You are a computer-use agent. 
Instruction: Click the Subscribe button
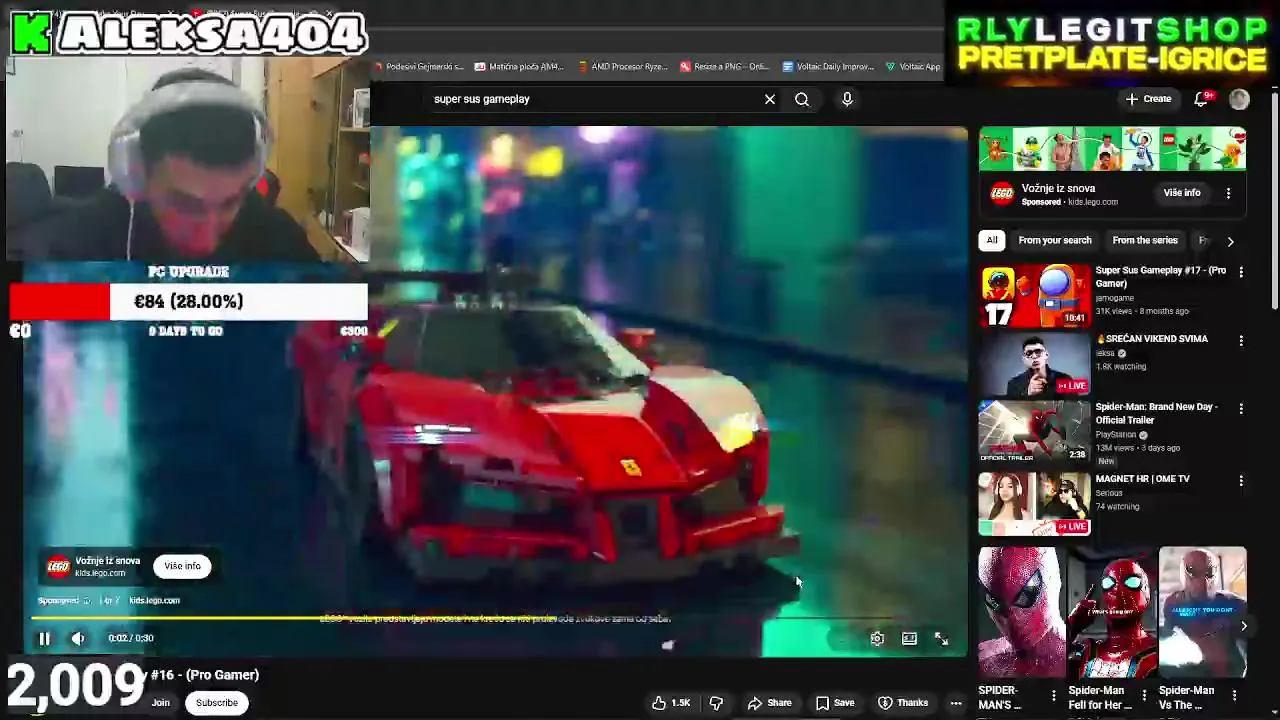pyautogui.click(x=217, y=703)
